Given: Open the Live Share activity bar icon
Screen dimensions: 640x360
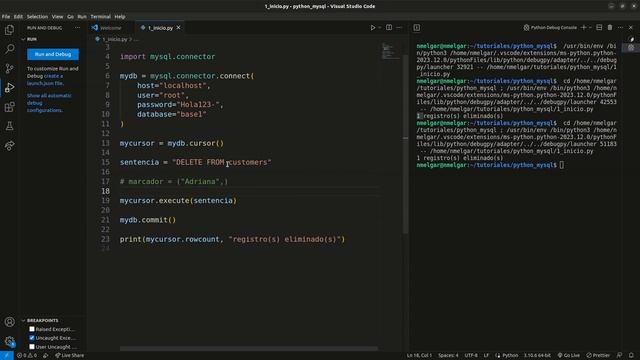Looking at the screenshot, I should pos(9,145).
